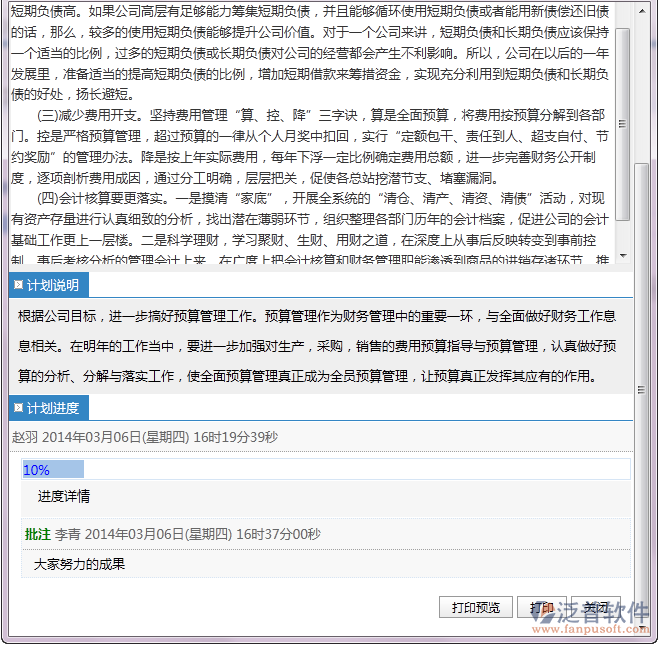The width and height of the screenshot is (660, 645).
Task: Click the green 批注 annotation label
Action: tap(37, 534)
